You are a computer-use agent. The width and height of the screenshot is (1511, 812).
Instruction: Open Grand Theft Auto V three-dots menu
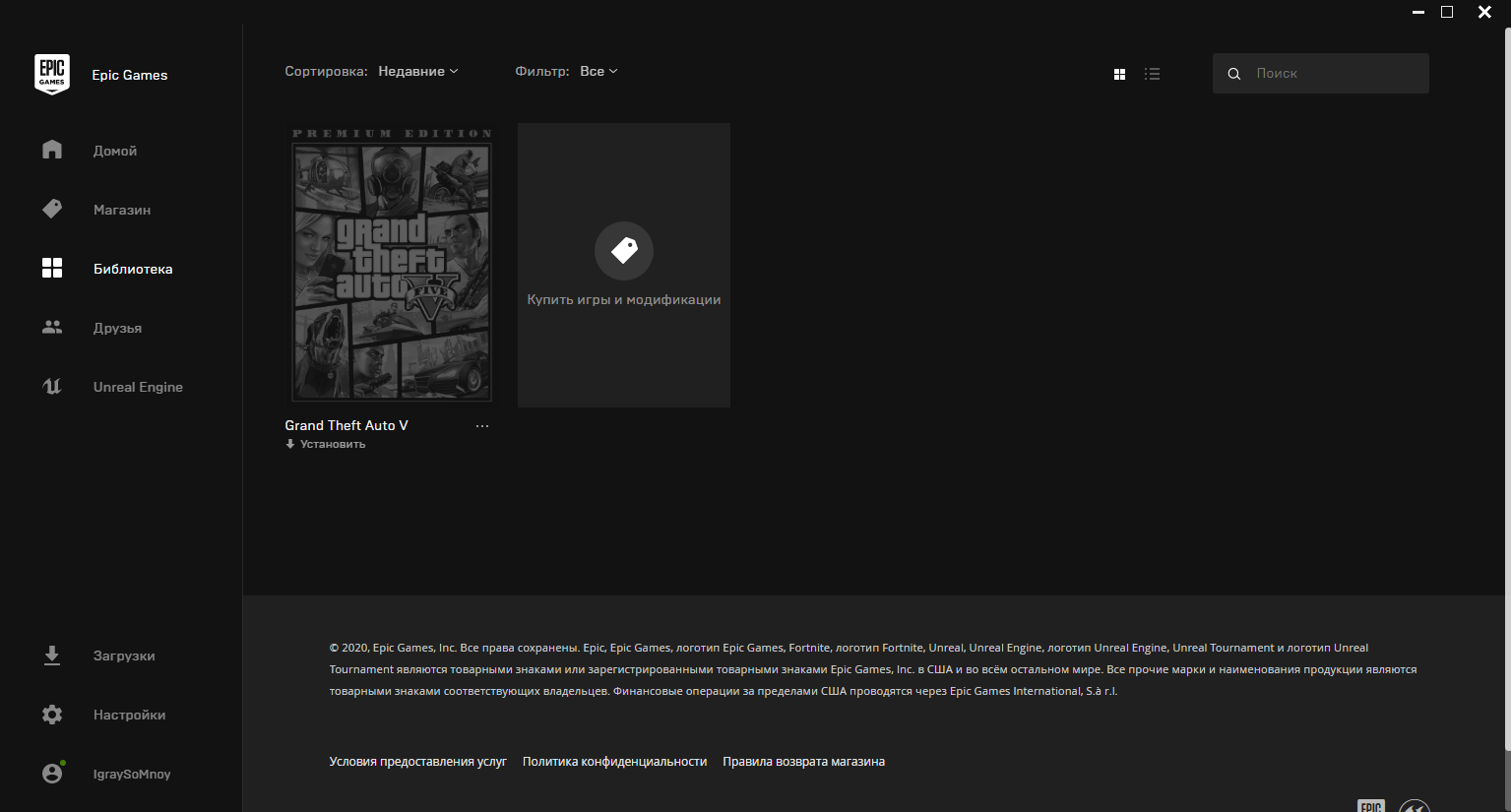point(482,426)
